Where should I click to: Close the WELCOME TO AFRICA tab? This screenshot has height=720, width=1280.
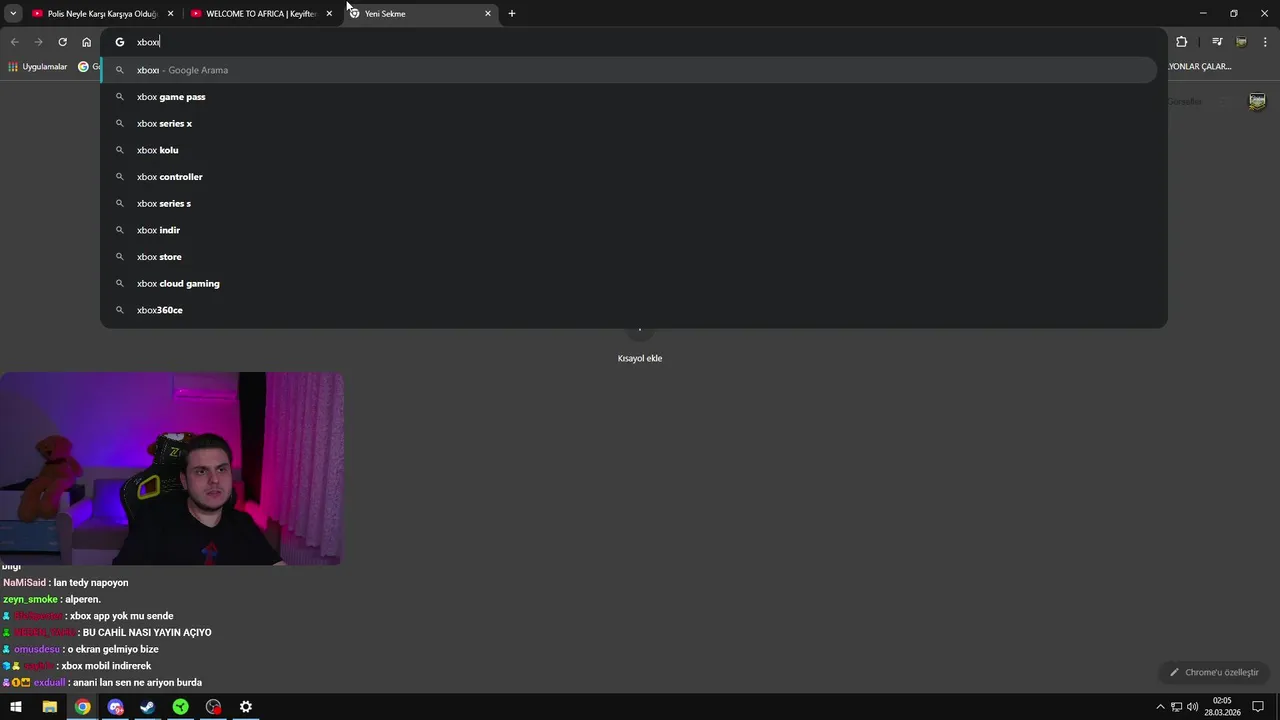[x=329, y=14]
